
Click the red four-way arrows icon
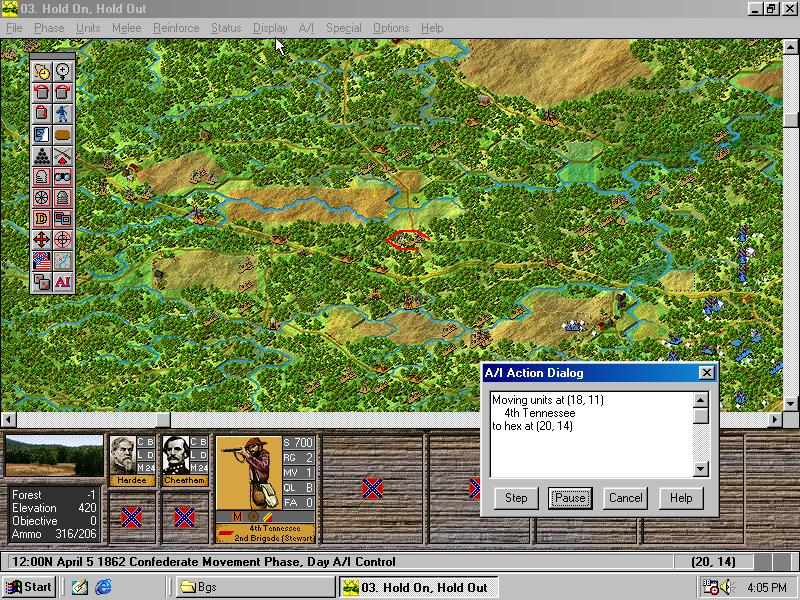point(42,240)
